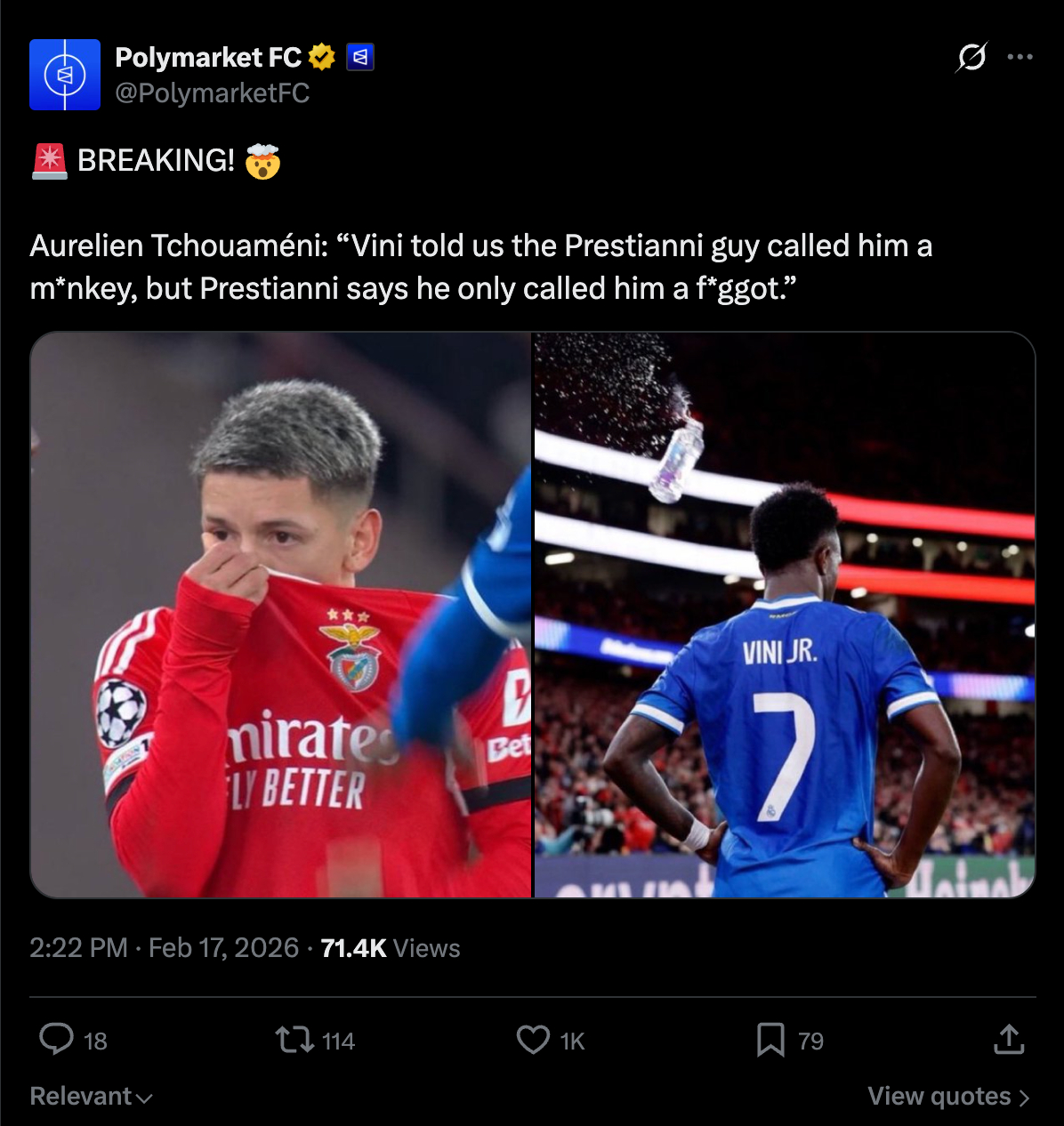Click the 2:22 PM Feb 17, 2026 timestamp
This screenshot has width=1064, height=1126.
(164, 948)
